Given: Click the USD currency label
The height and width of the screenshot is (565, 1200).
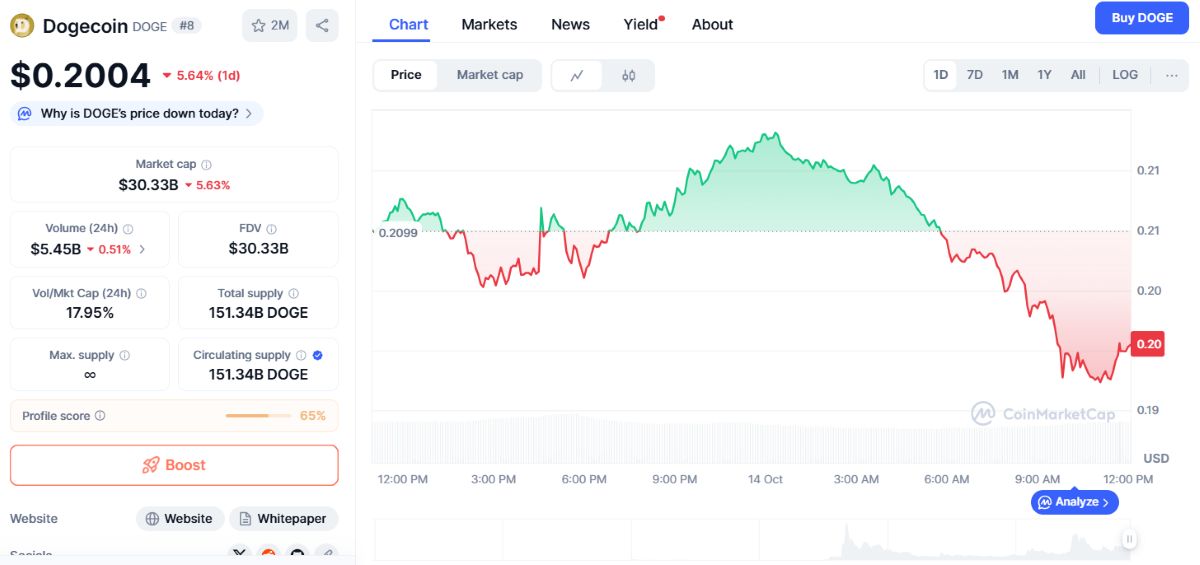Looking at the screenshot, I should [1156, 458].
